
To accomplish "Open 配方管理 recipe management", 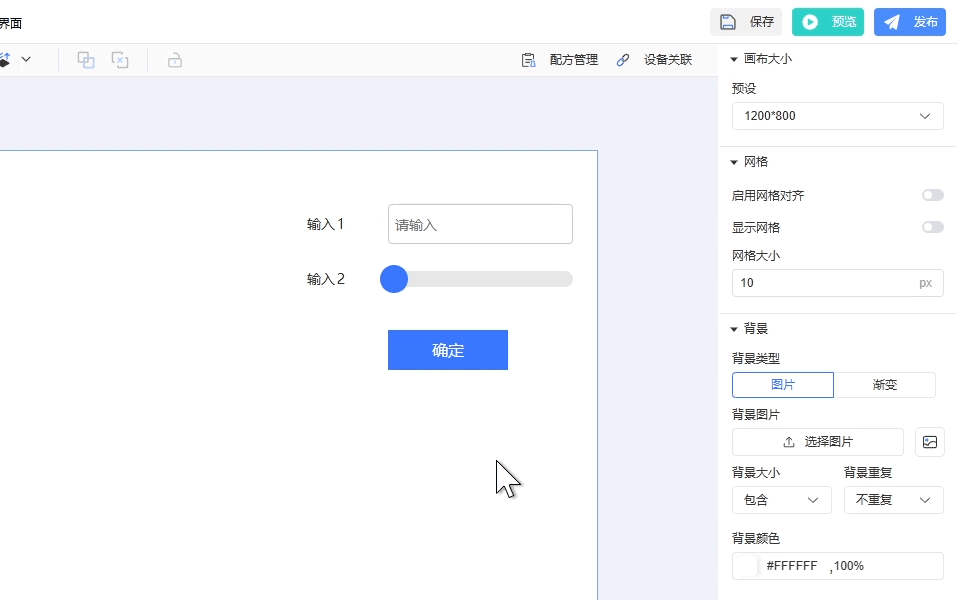I will (560, 60).
